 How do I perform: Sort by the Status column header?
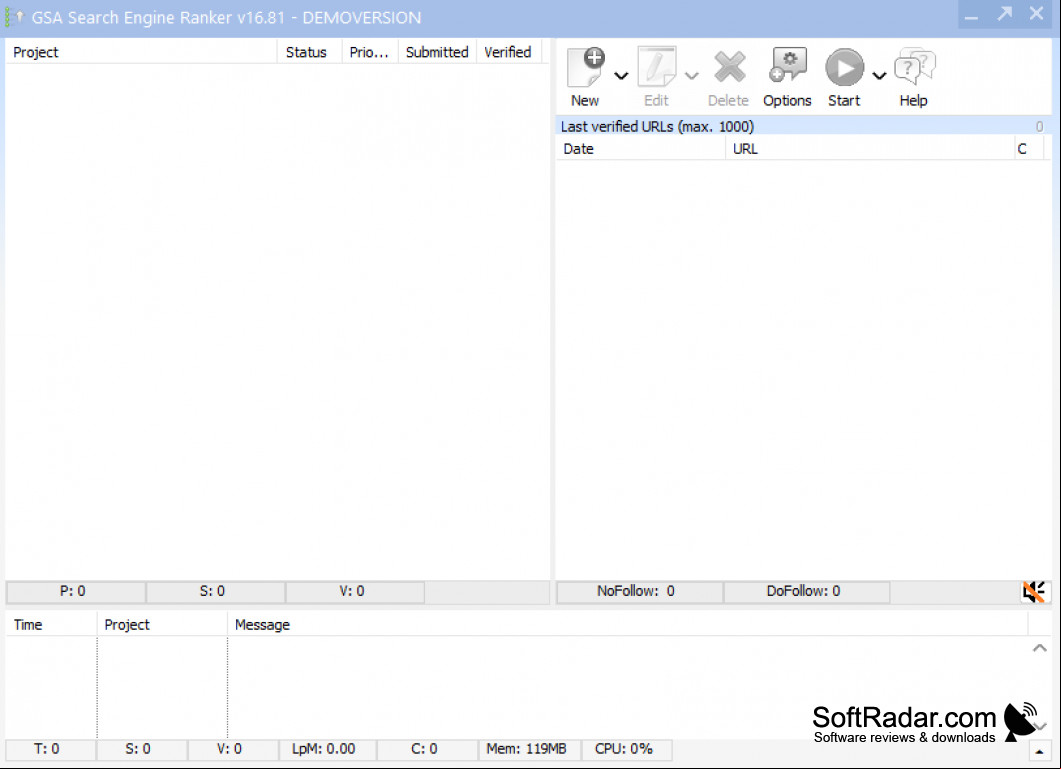pos(309,52)
